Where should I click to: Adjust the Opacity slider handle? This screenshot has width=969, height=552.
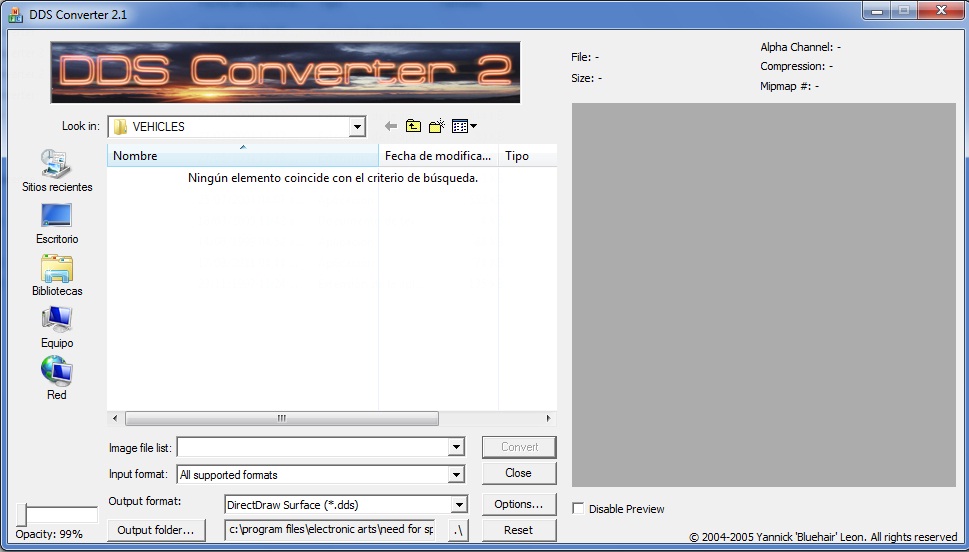[x=22, y=514]
